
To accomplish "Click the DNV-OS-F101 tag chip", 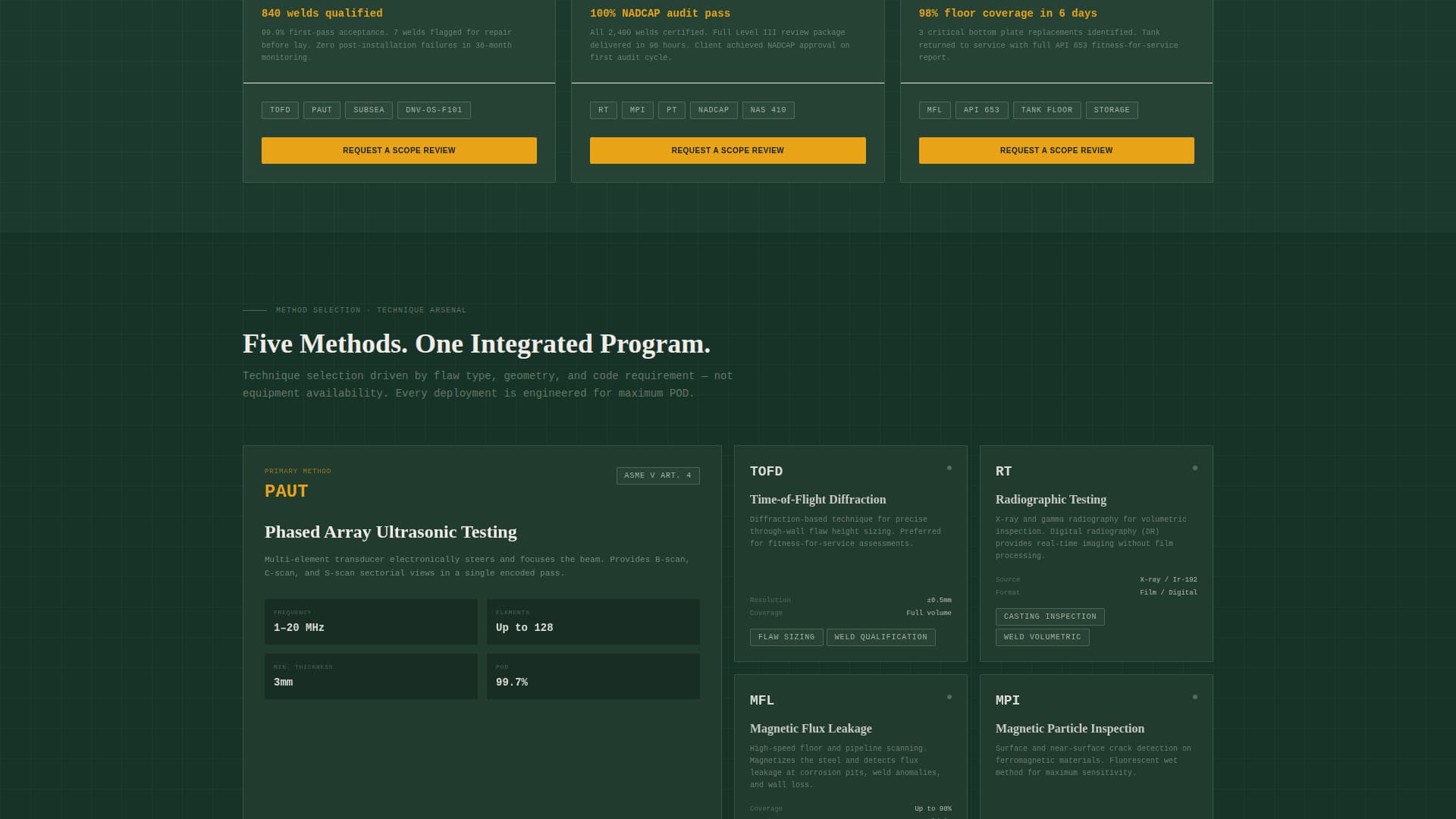I will pyautogui.click(x=434, y=110).
